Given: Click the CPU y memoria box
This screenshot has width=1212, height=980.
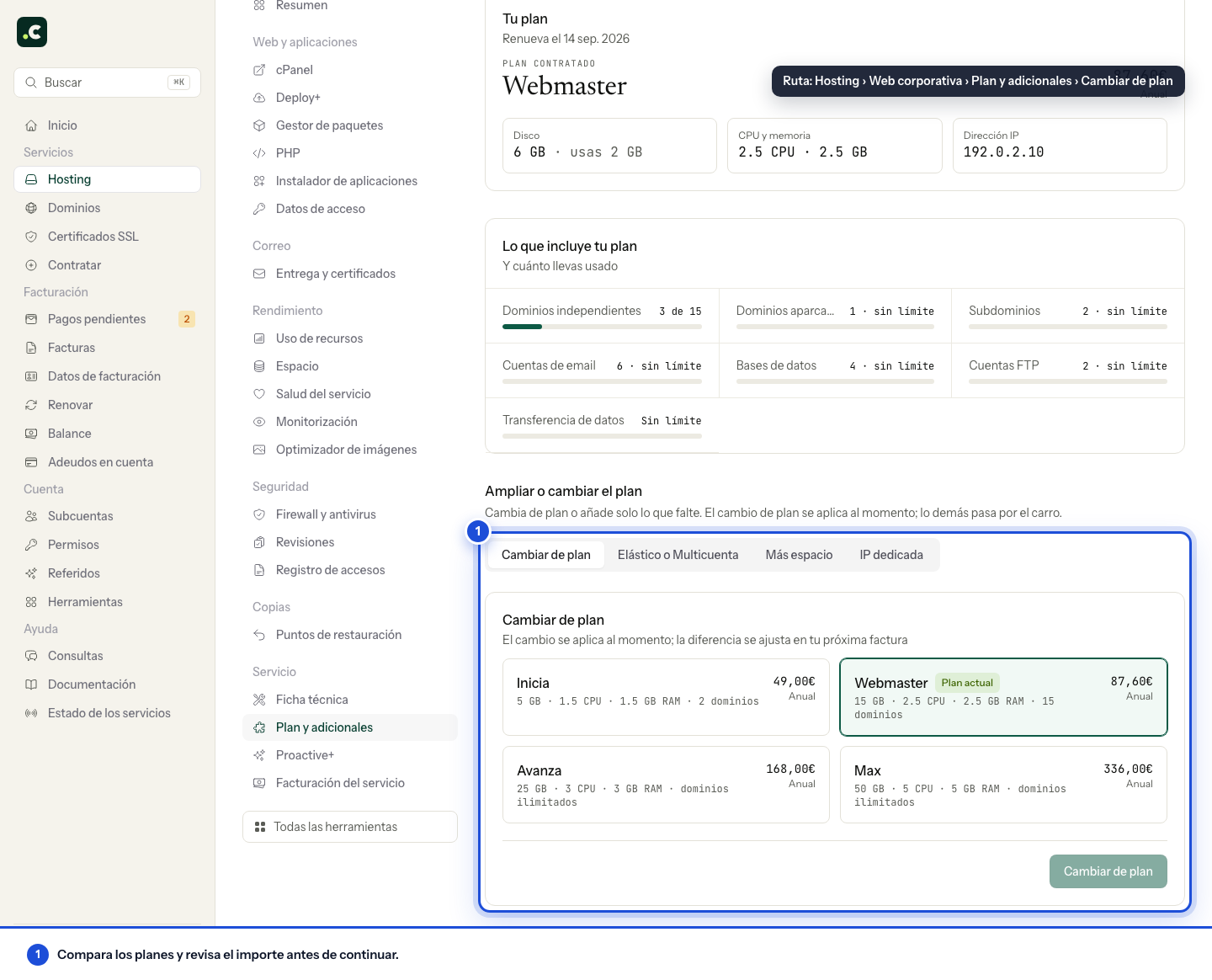Looking at the screenshot, I should 834,146.
